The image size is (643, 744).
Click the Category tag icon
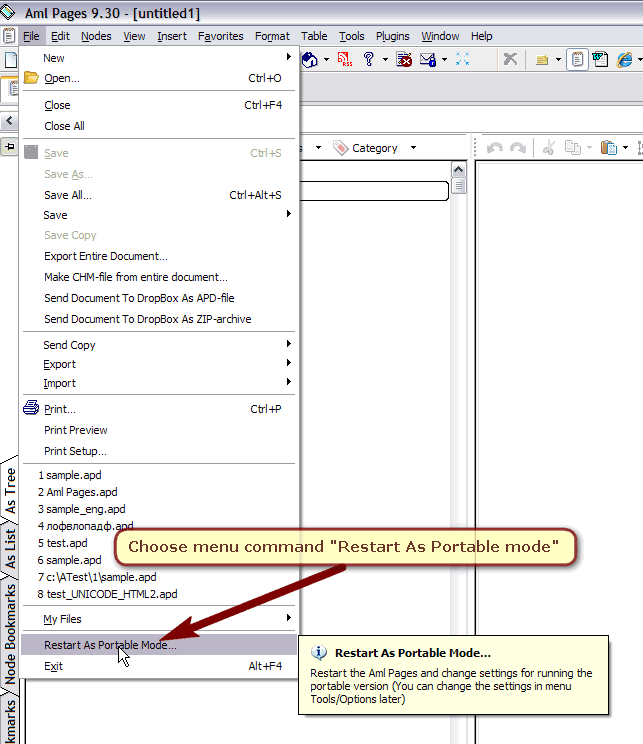tap(340, 148)
